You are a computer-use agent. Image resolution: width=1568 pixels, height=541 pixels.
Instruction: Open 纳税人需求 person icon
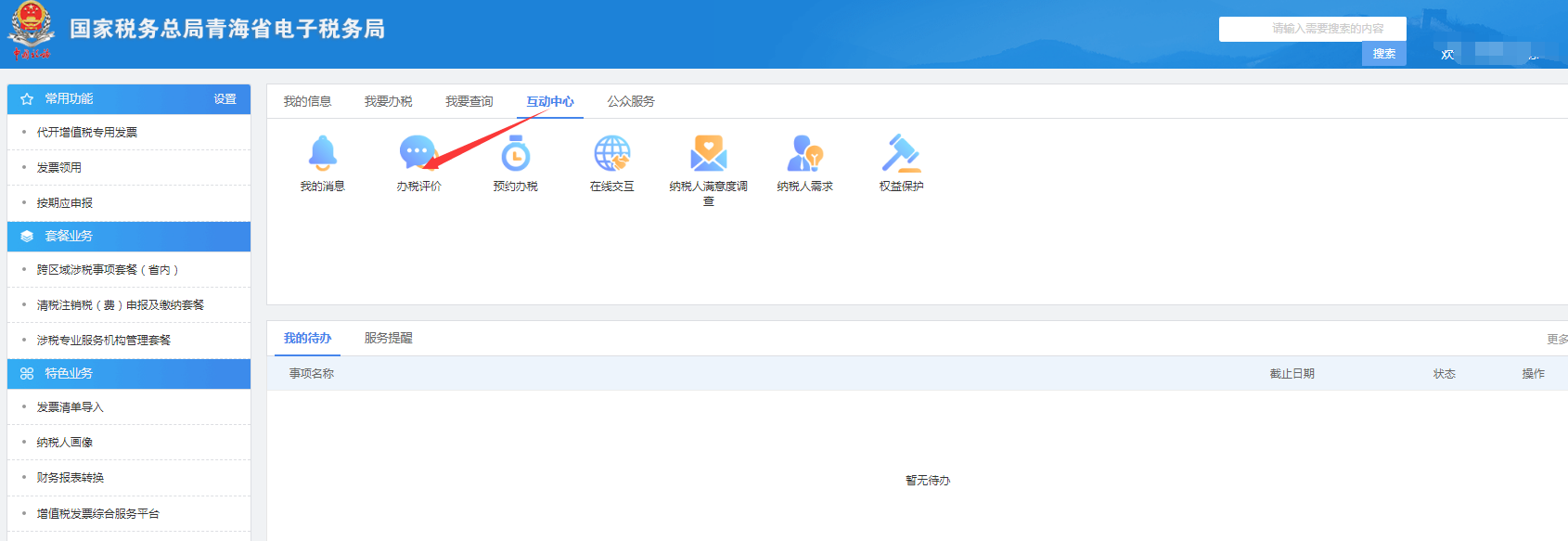pyautogui.click(x=805, y=153)
